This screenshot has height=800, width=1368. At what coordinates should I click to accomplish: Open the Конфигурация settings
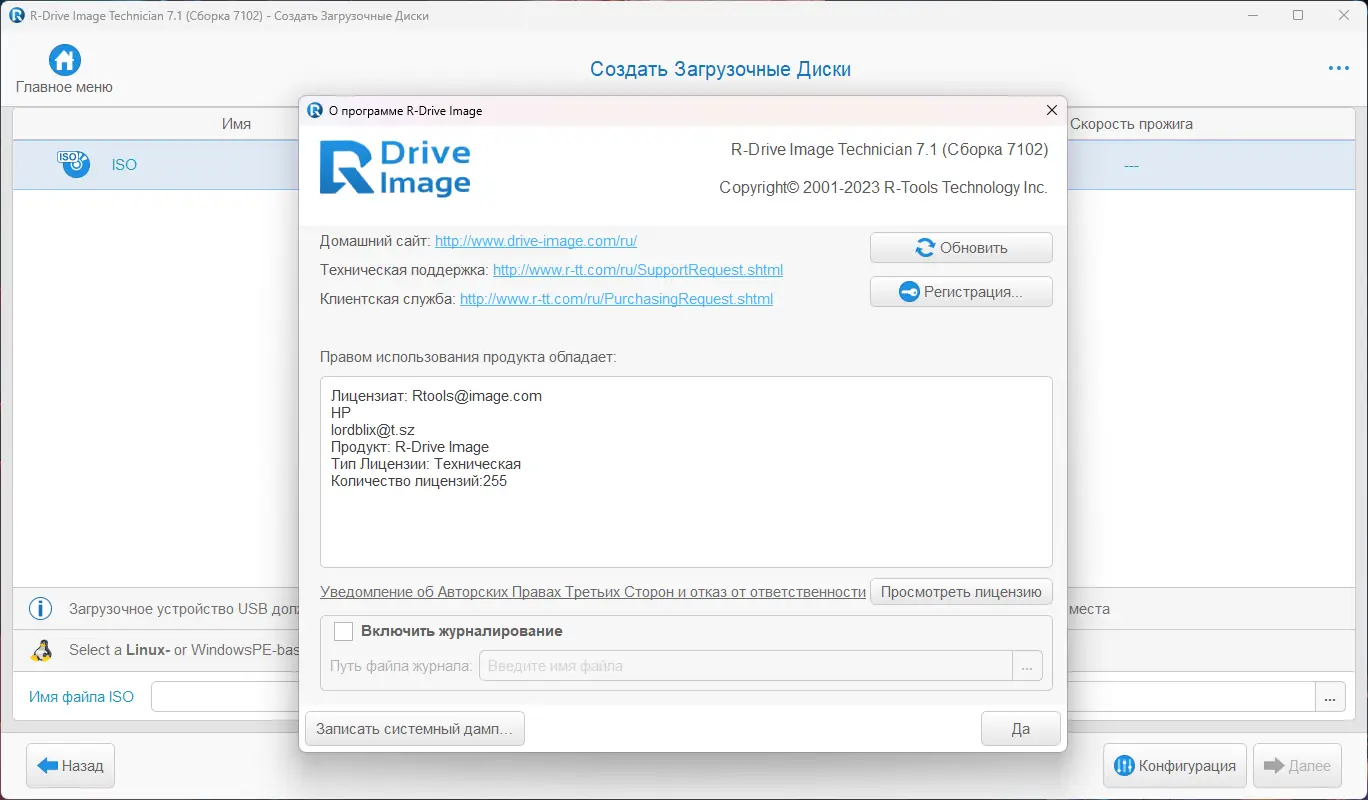(x=1175, y=766)
